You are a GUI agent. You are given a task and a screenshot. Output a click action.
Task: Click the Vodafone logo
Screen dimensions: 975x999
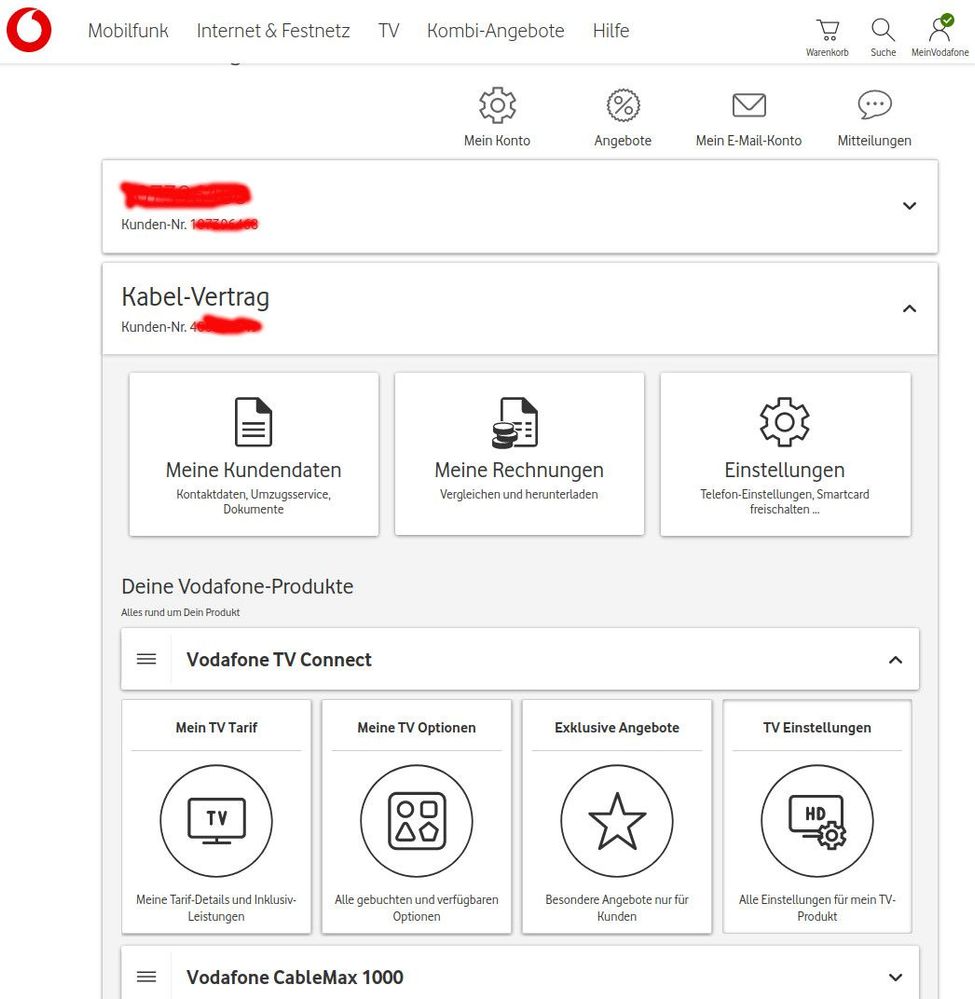point(29,30)
